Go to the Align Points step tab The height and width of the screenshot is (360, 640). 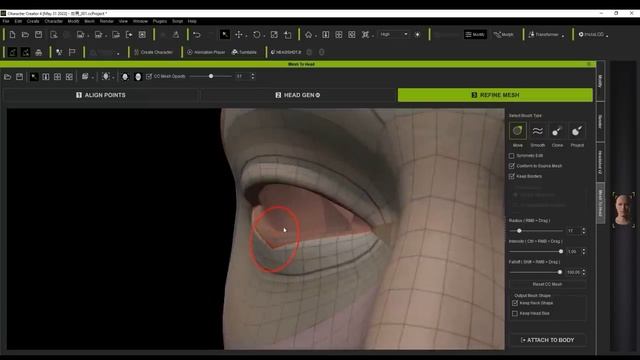(101, 95)
